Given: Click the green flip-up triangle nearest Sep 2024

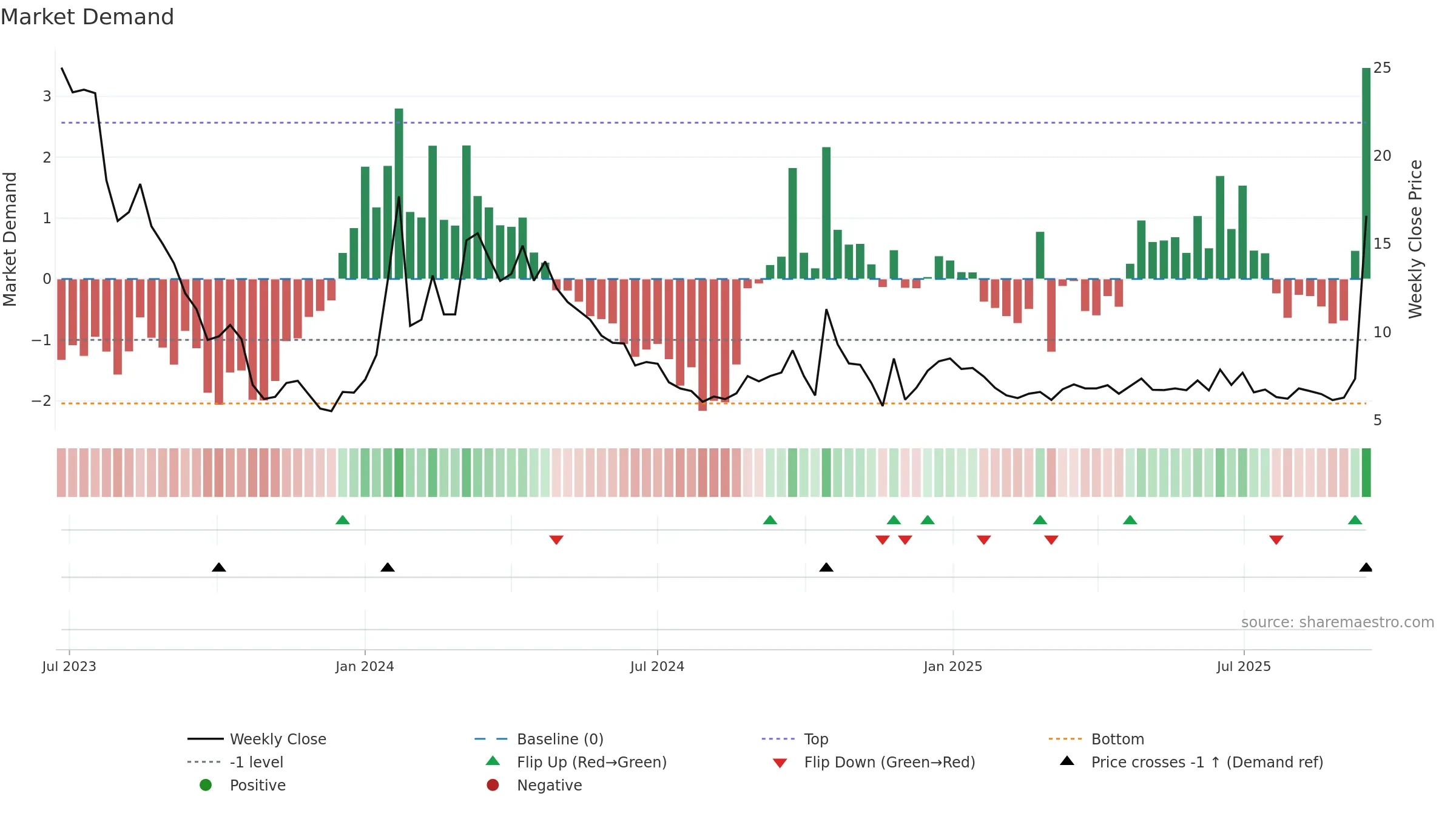Looking at the screenshot, I should pos(770,520).
